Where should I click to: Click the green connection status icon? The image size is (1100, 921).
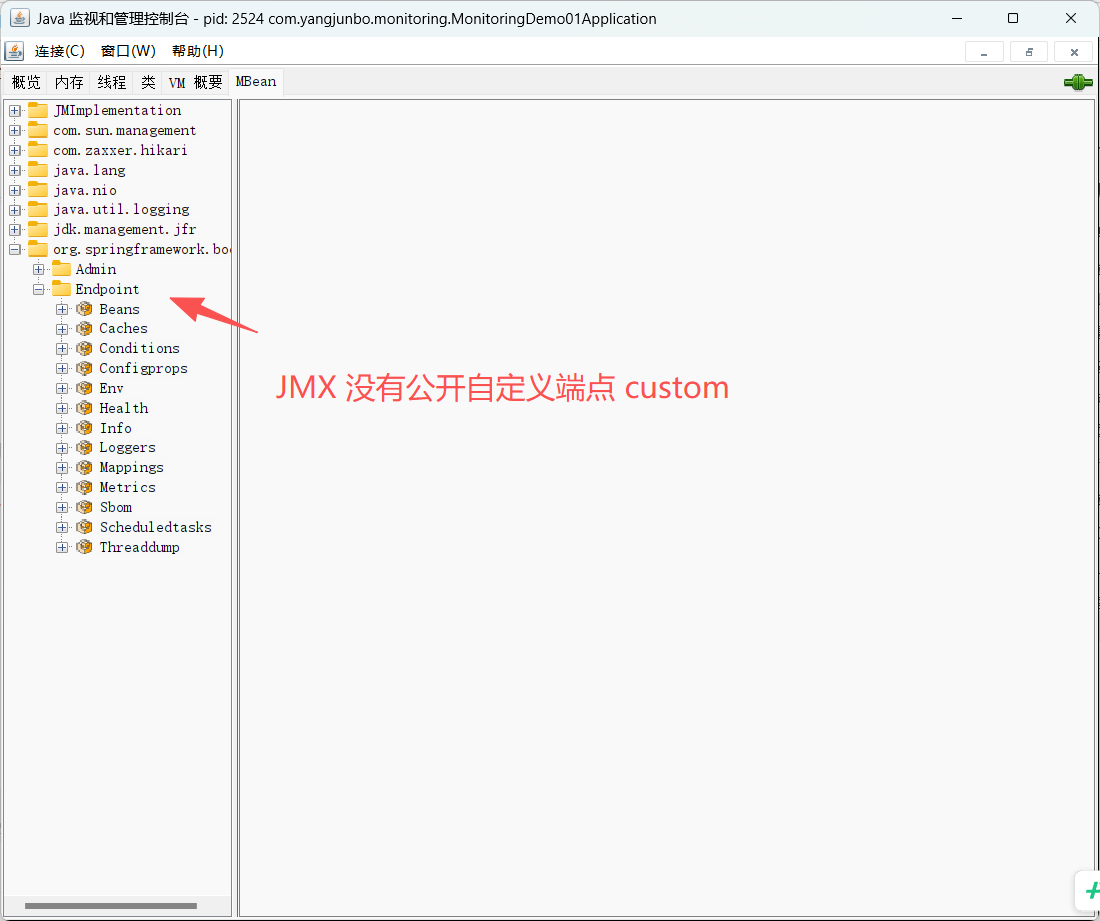pyautogui.click(x=1078, y=82)
